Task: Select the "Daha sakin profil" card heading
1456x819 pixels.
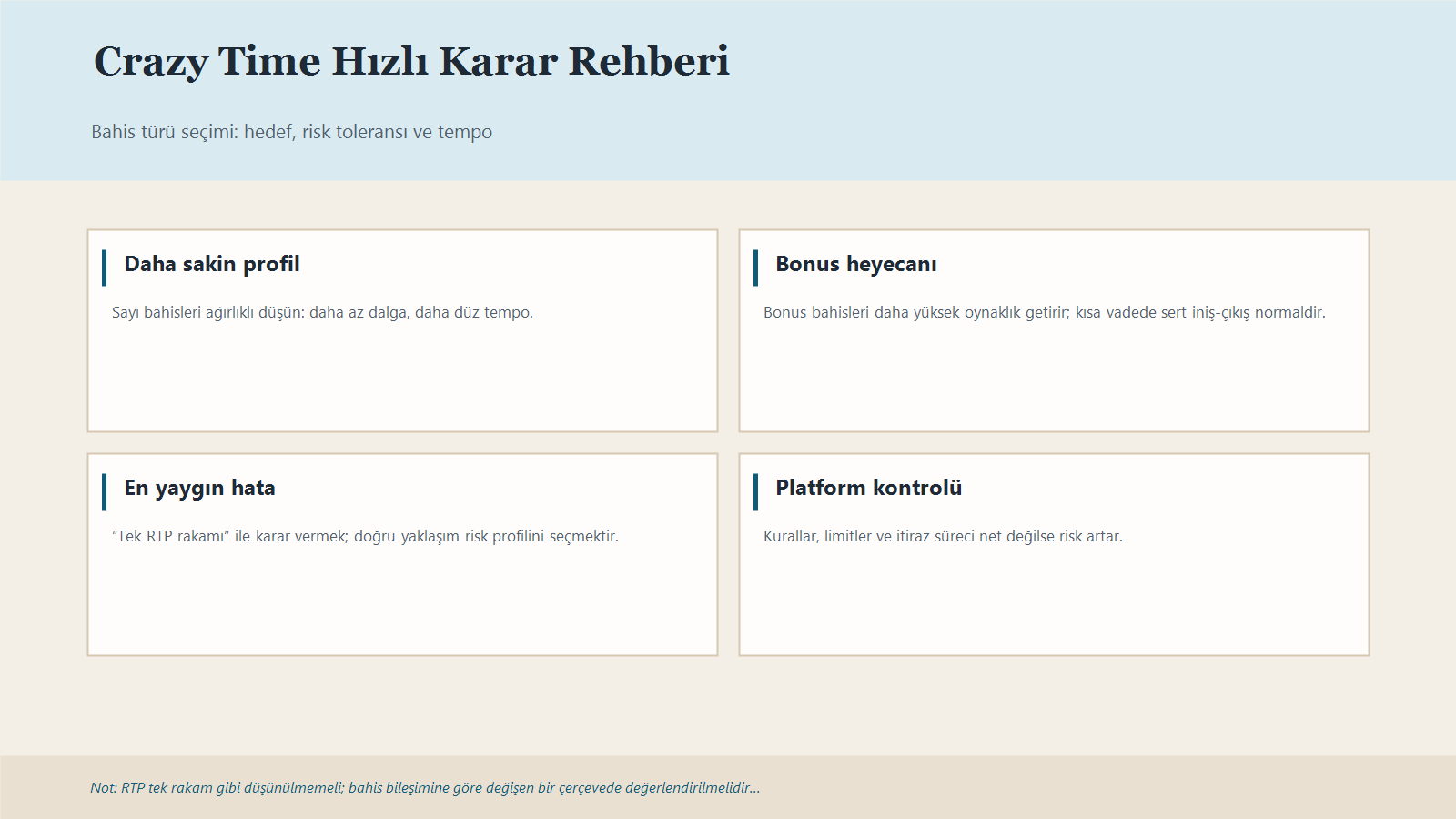Action: point(212,265)
